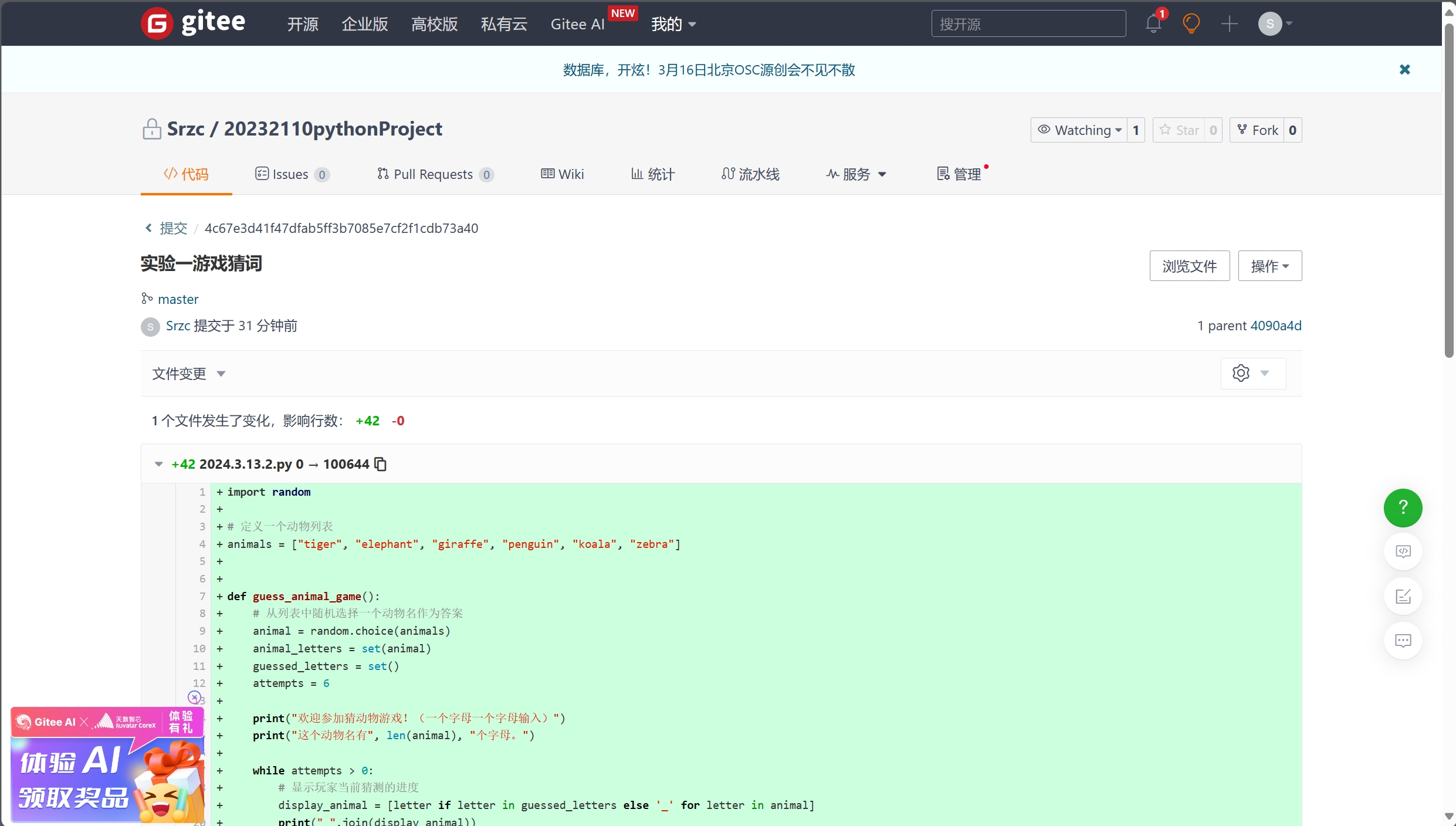Expand the 操作 actions dropdown
The image size is (1456, 826).
(x=1269, y=266)
